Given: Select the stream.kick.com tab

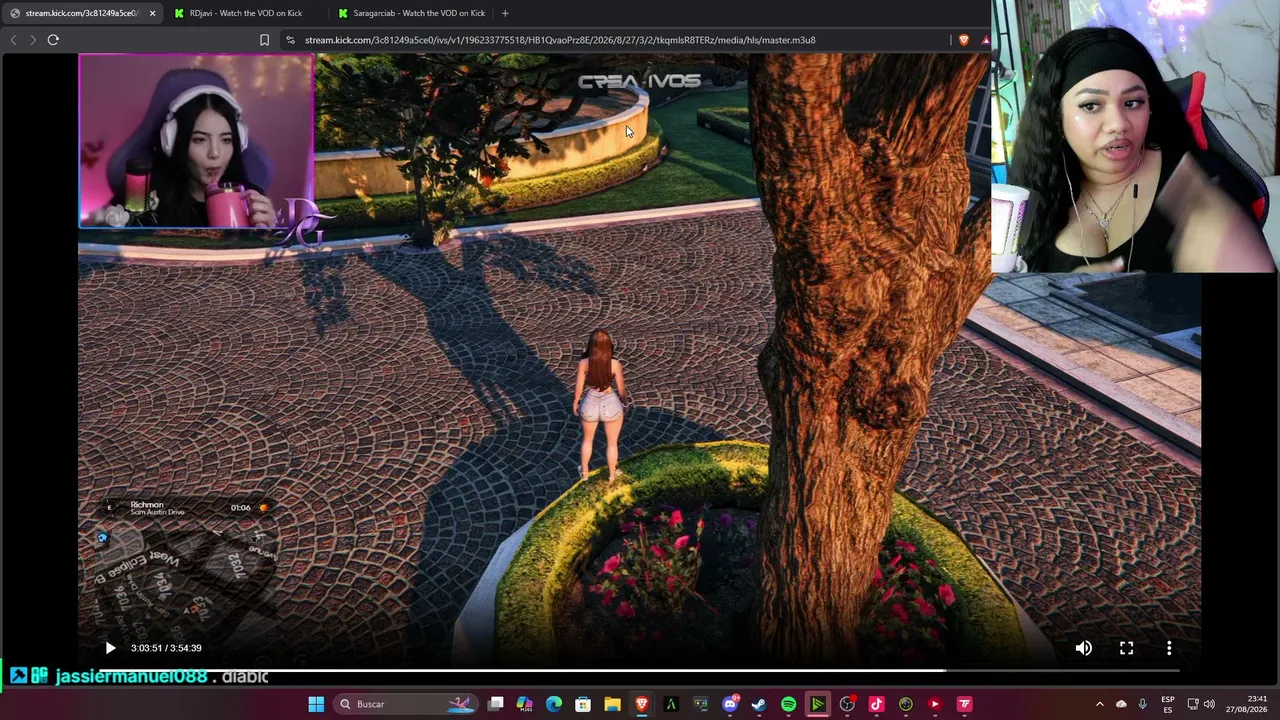Looking at the screenshot, I should coord(82,13).
